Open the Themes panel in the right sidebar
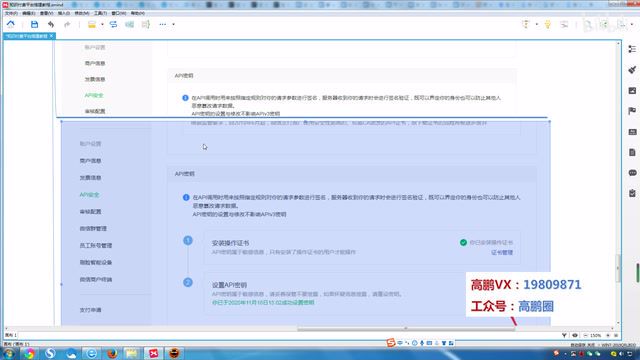Image resolution: width=640 pixels, height=360 pixels. point(632,132)
